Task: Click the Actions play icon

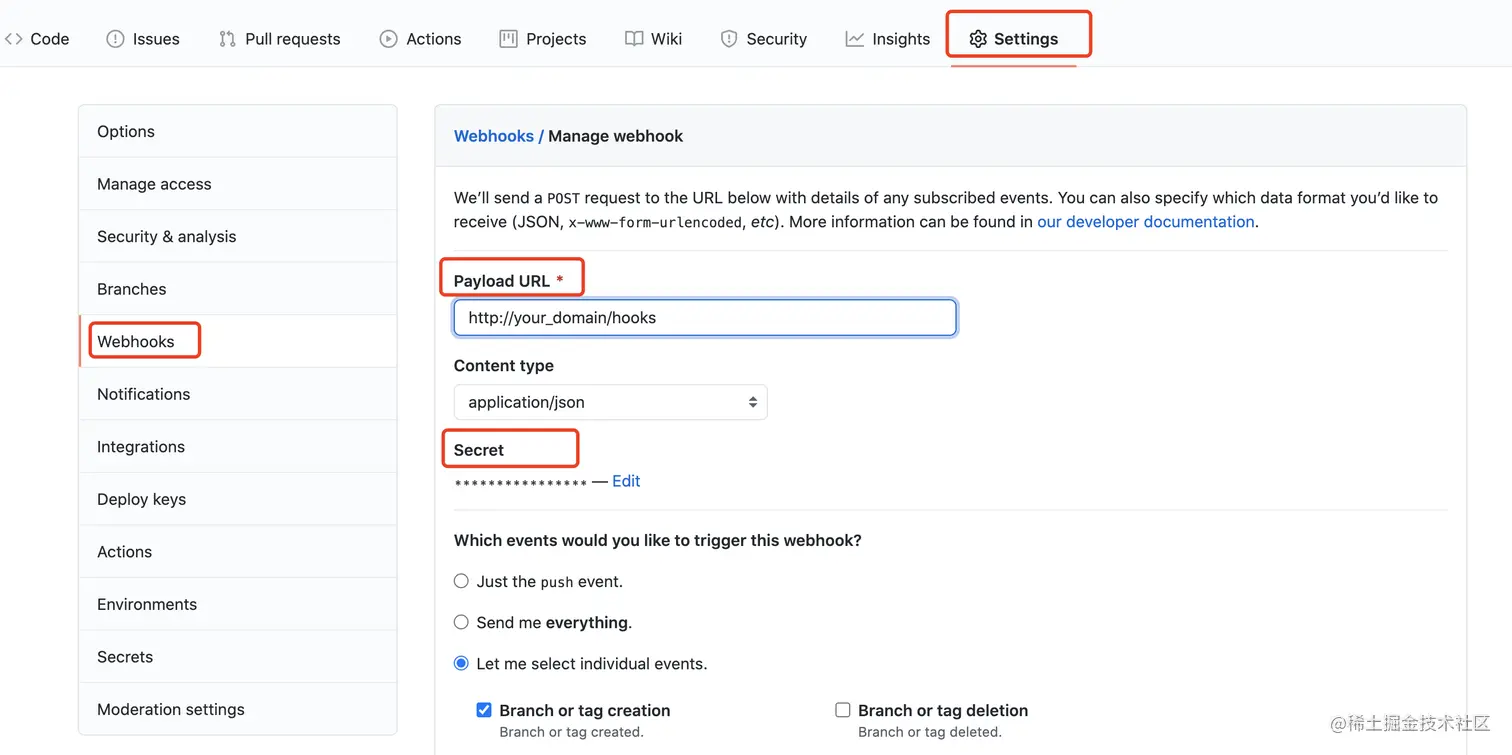Action: (x=388, y=39)
